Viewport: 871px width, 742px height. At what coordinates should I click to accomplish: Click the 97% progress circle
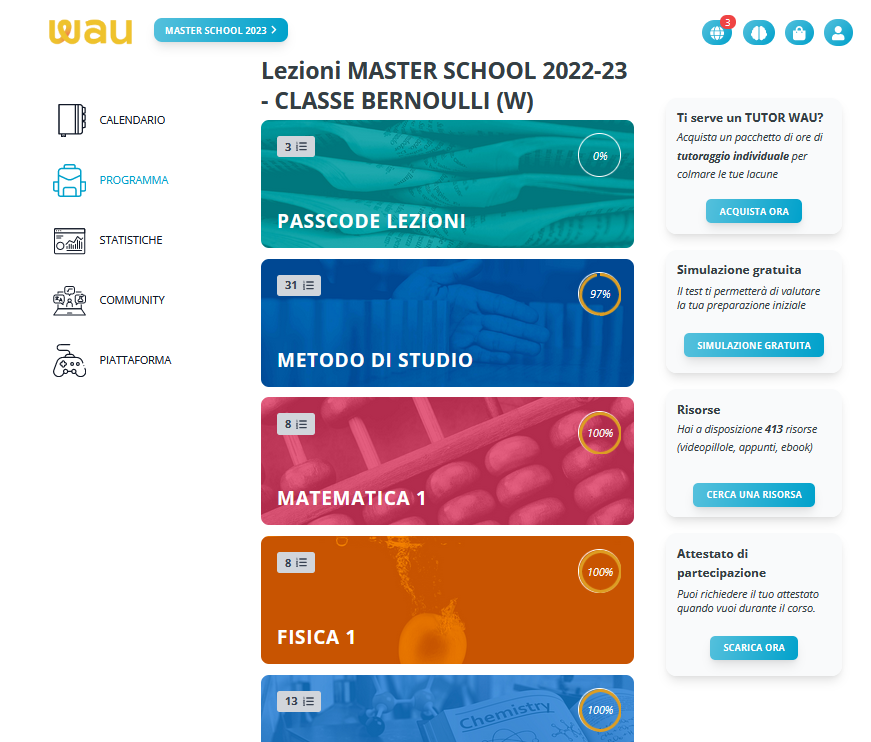[599, 294]
